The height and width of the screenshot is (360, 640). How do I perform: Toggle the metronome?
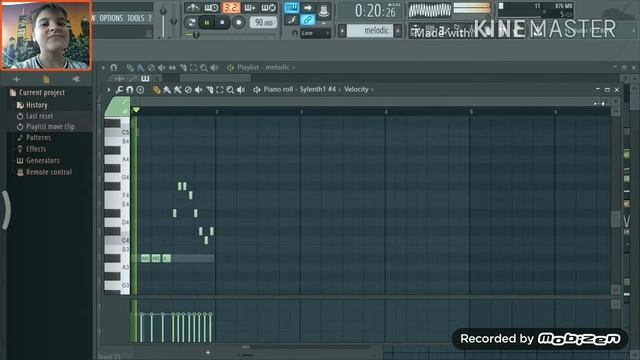[x=193, y=8]
